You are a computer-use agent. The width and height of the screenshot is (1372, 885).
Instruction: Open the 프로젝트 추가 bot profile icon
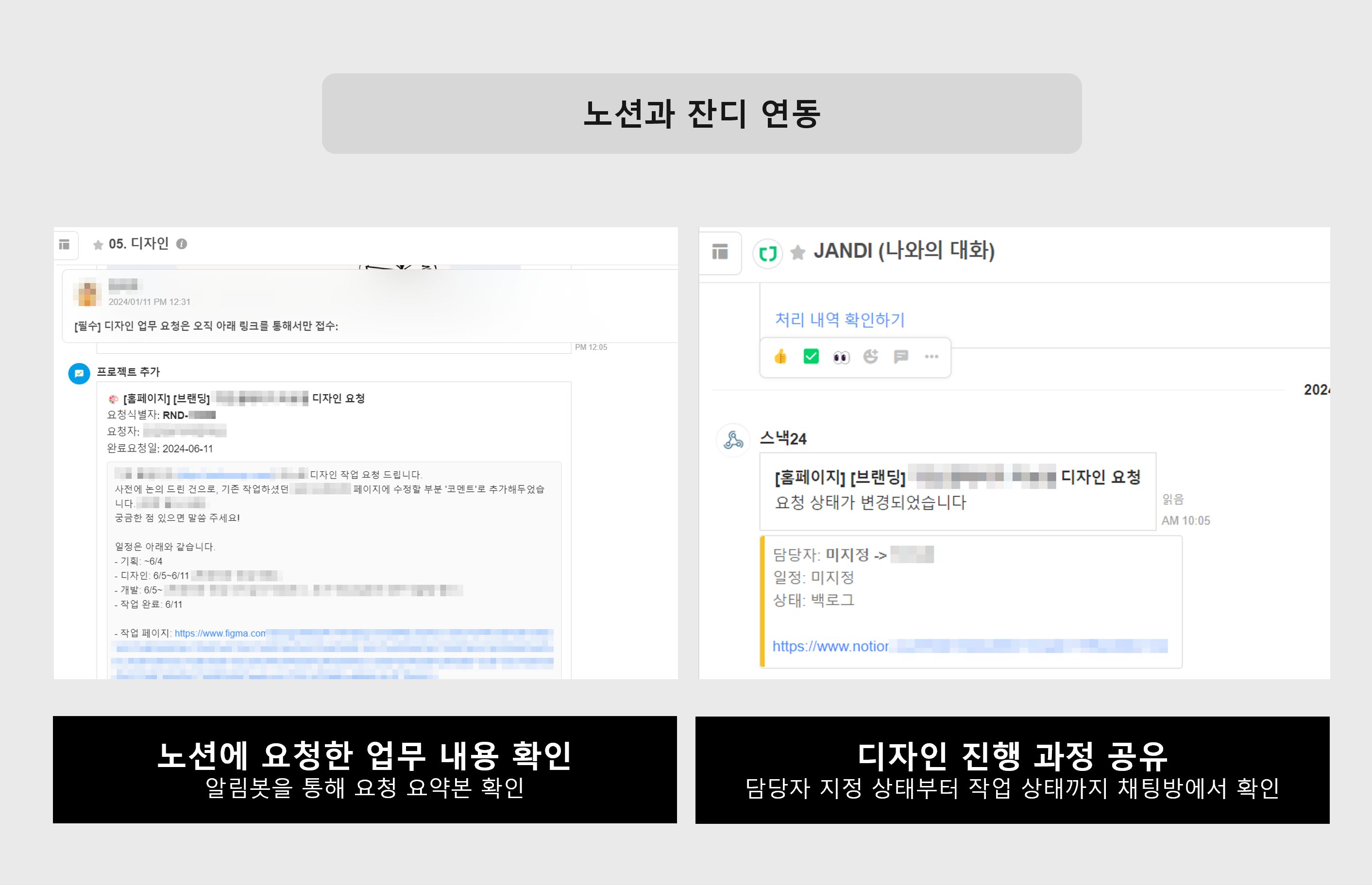point(79,373)
